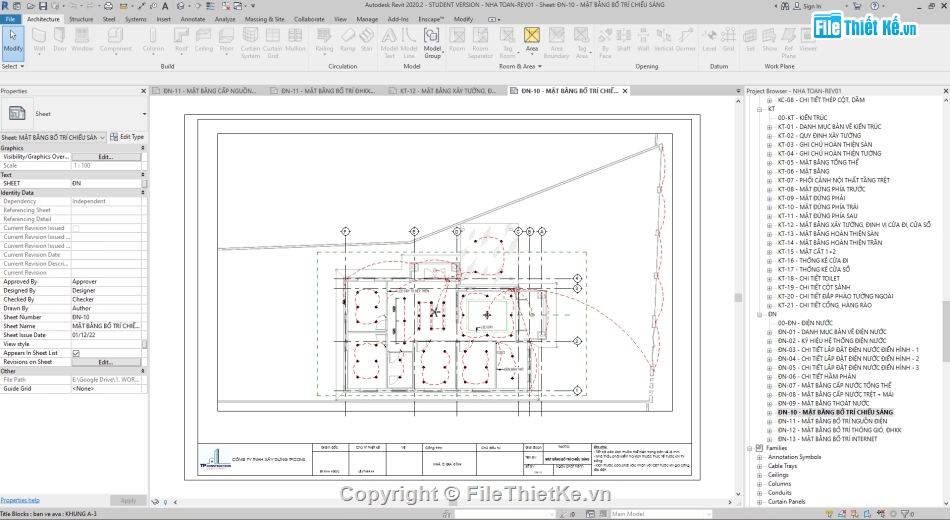
Task: Click the Ceiling tool
Action: point(204,40)
